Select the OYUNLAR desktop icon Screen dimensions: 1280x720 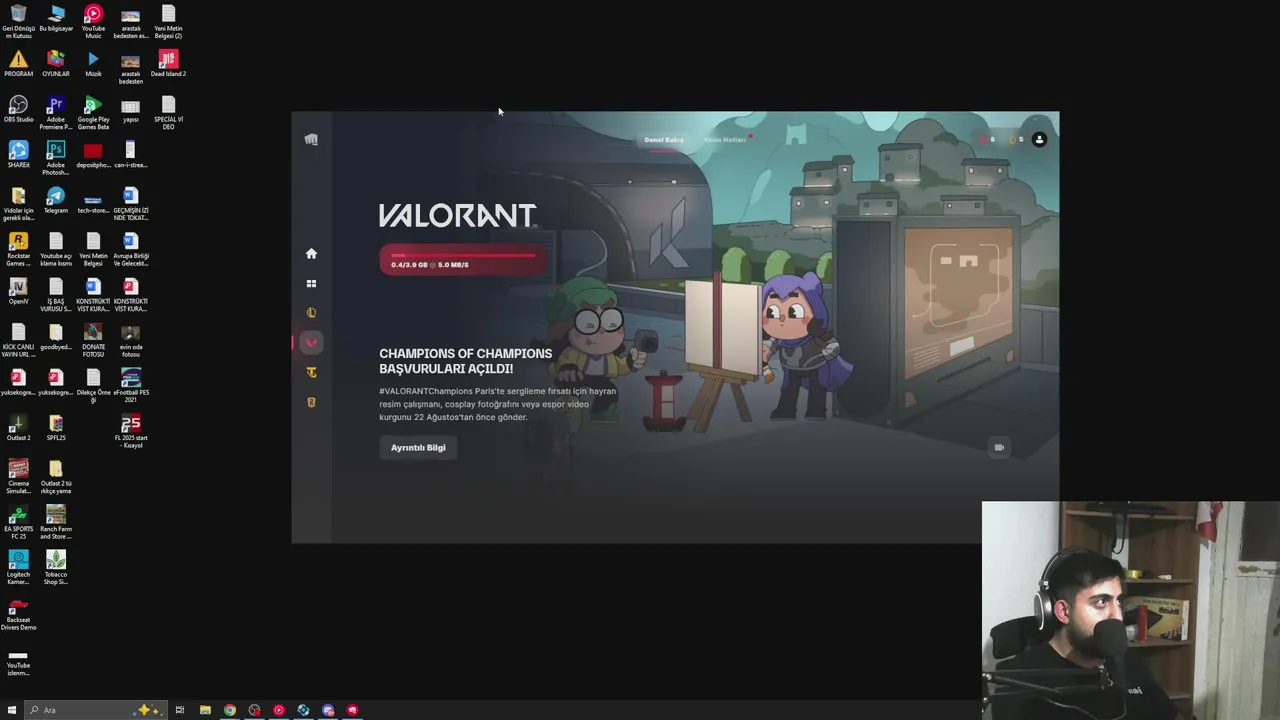click(x=56, y=64)
